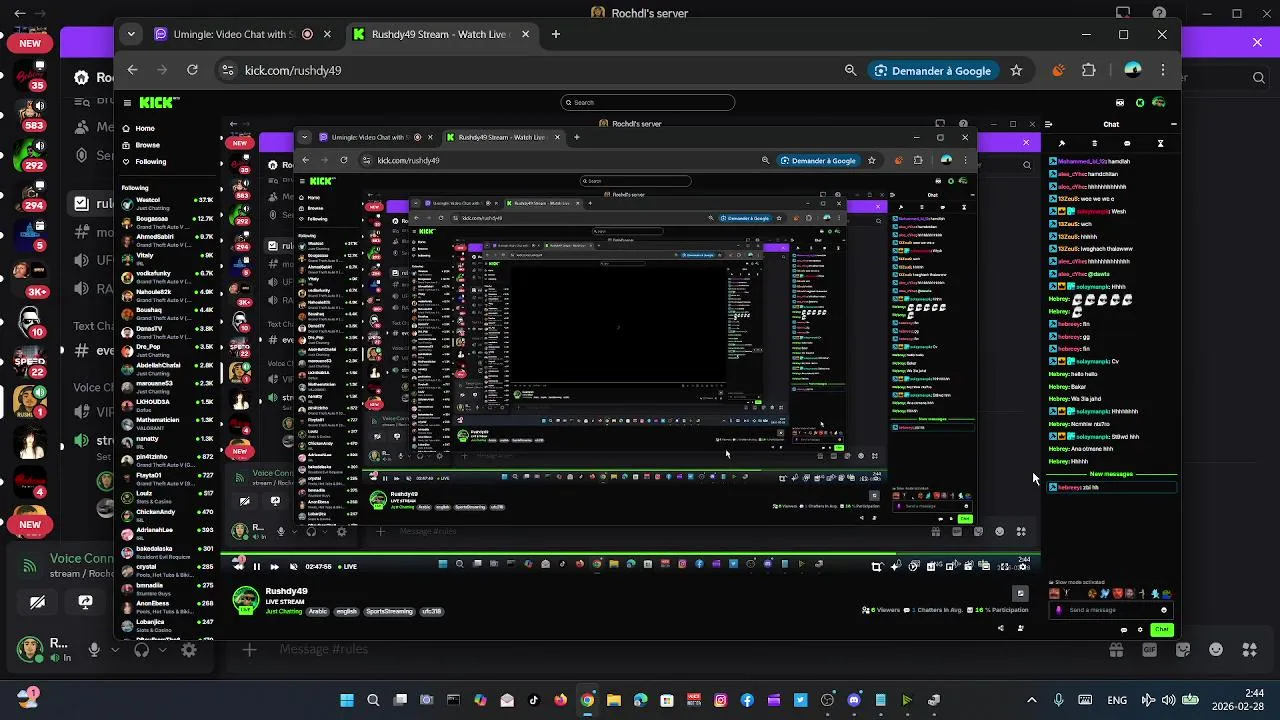Open Arabic tag under stream title
Image resolution: width=1280 pixels, height=720 pixels.
click(x=317, y=611)
